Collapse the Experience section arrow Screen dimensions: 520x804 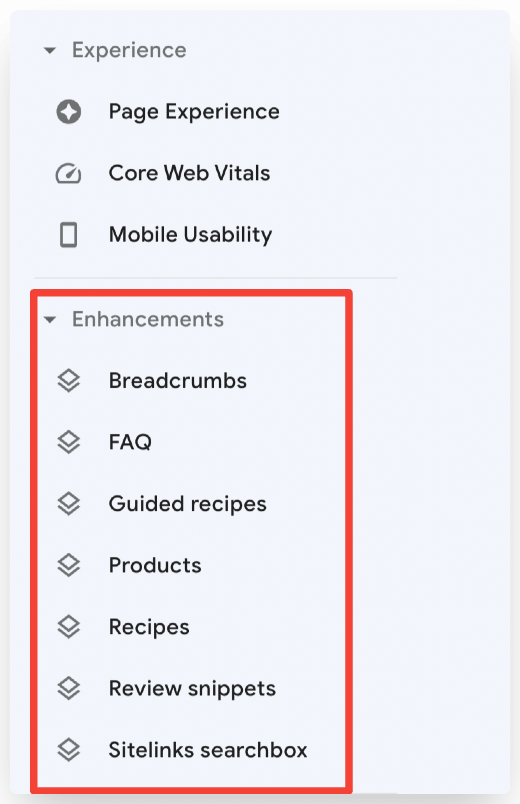point(50,50)
